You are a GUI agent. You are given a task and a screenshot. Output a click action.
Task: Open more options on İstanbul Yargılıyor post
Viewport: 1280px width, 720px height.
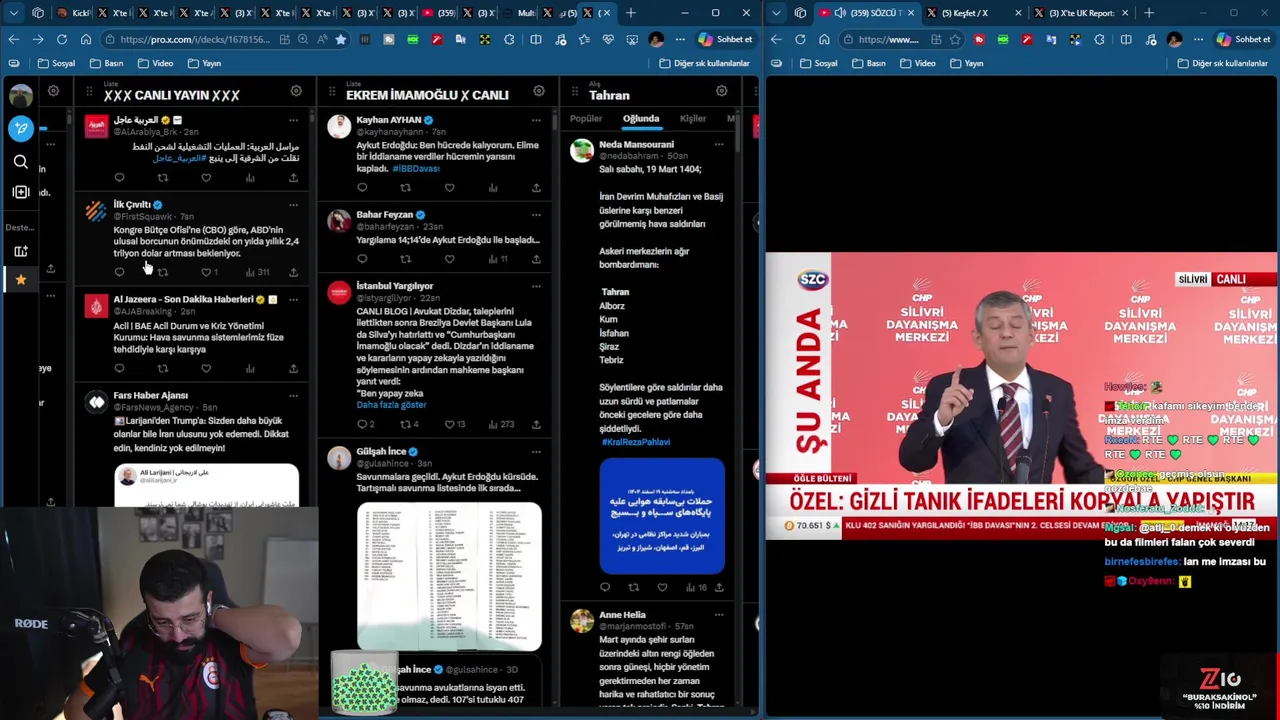coord(536,286)
